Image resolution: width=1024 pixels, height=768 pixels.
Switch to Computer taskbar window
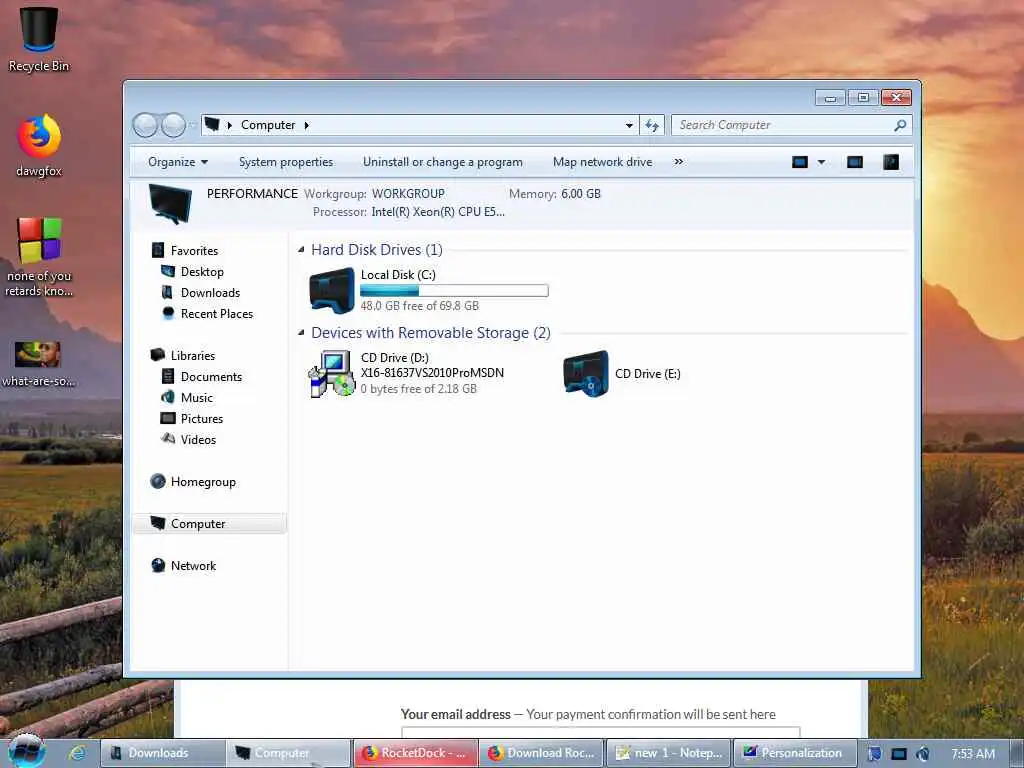tap(289, 753)
